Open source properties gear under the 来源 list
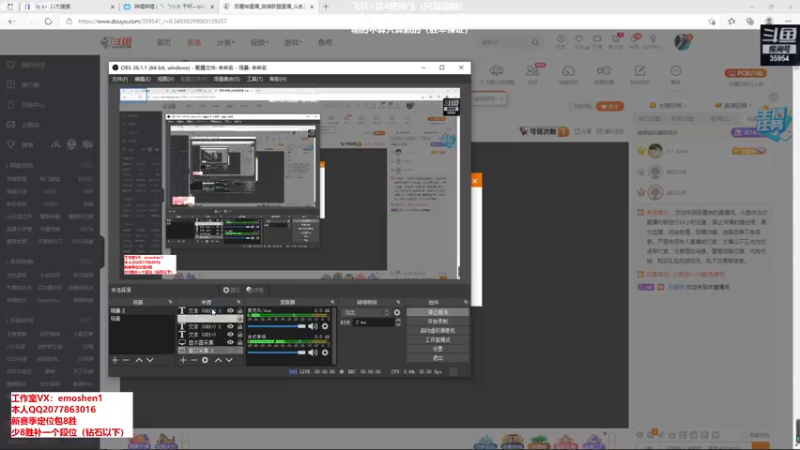Screen dimensions: 800x450 (x=205, y=360)
